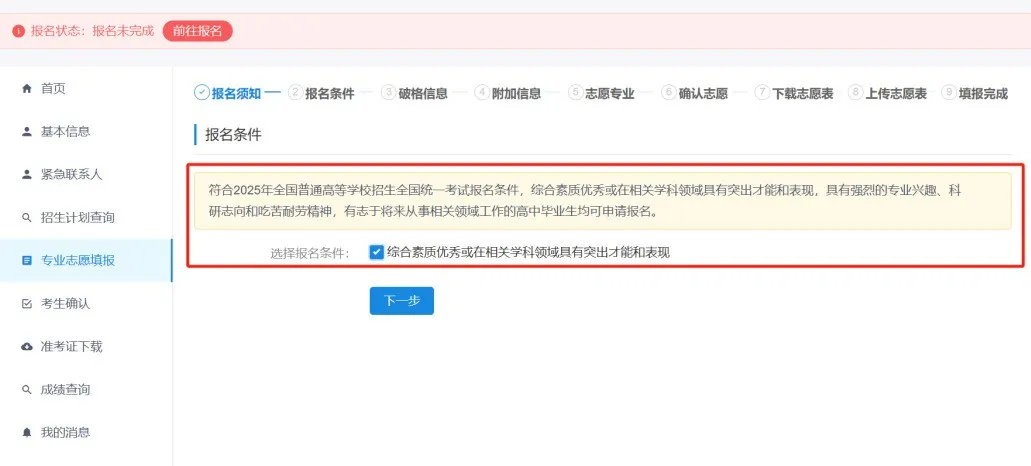Image resolution: width=1031 pixels, height=466 pixels.
Task: Click the 选择报名条件 field label
Action: (310, 253)
